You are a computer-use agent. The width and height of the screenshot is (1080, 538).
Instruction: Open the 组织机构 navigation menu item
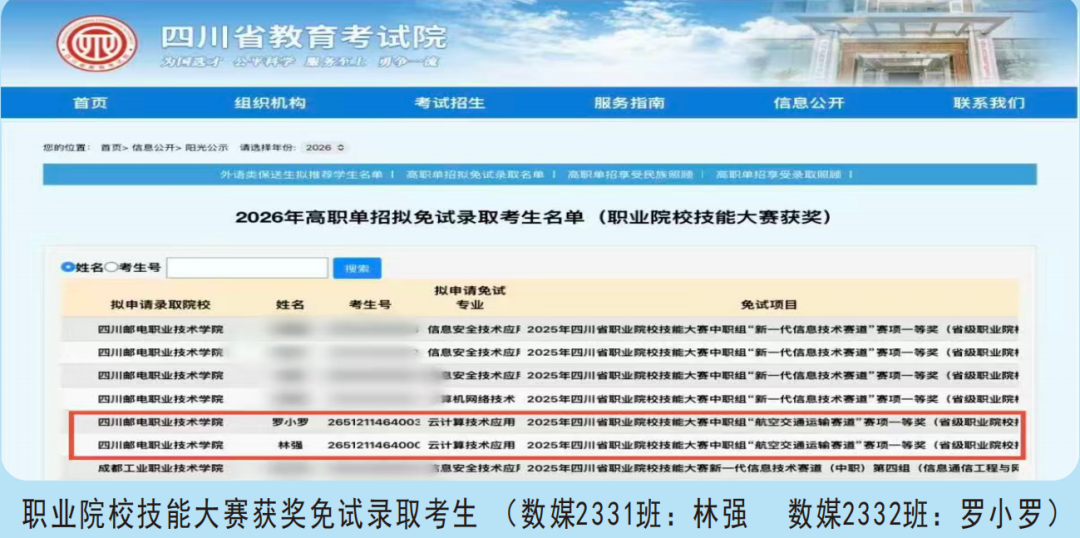270,103
